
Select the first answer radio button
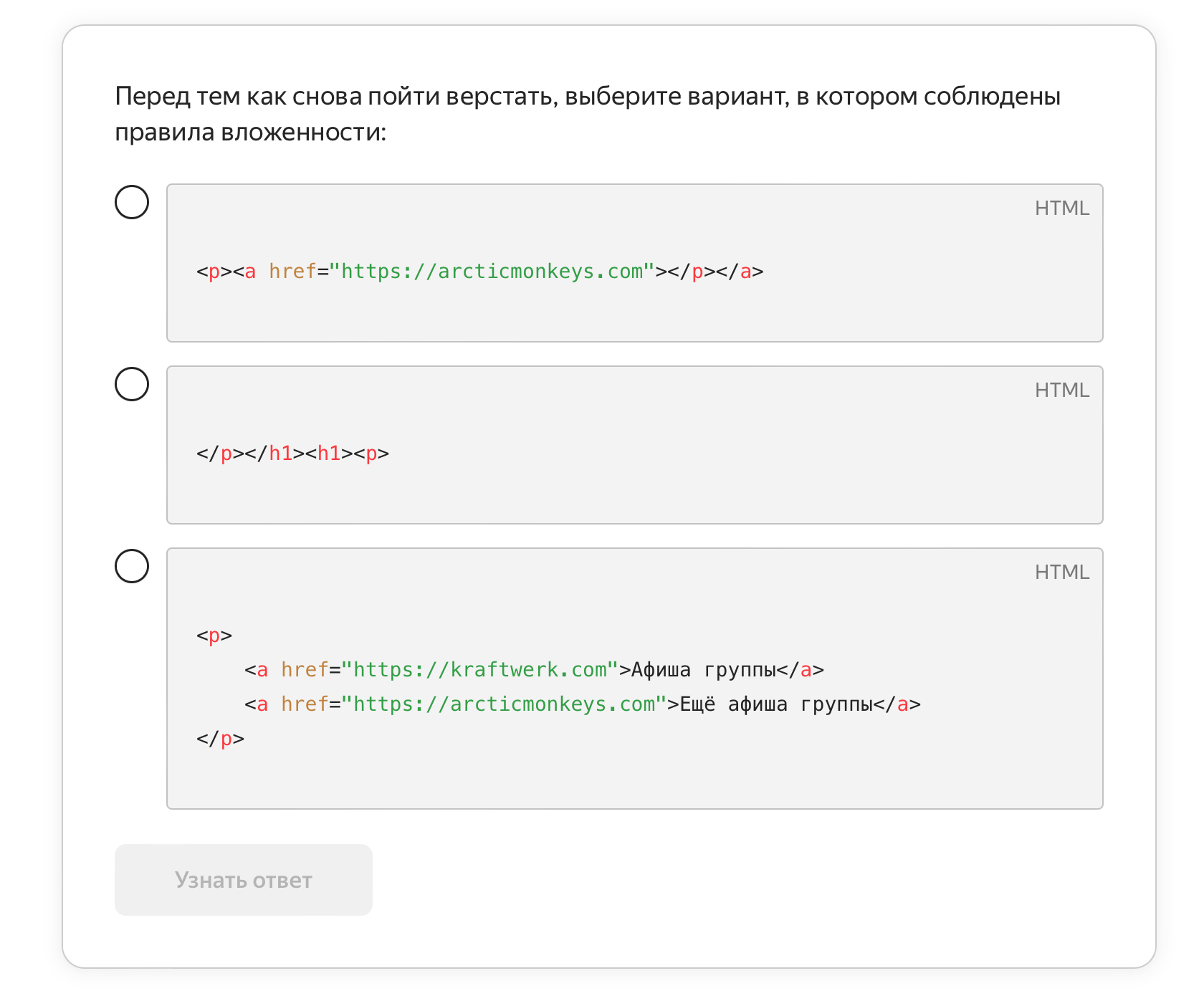click(132, 203)
